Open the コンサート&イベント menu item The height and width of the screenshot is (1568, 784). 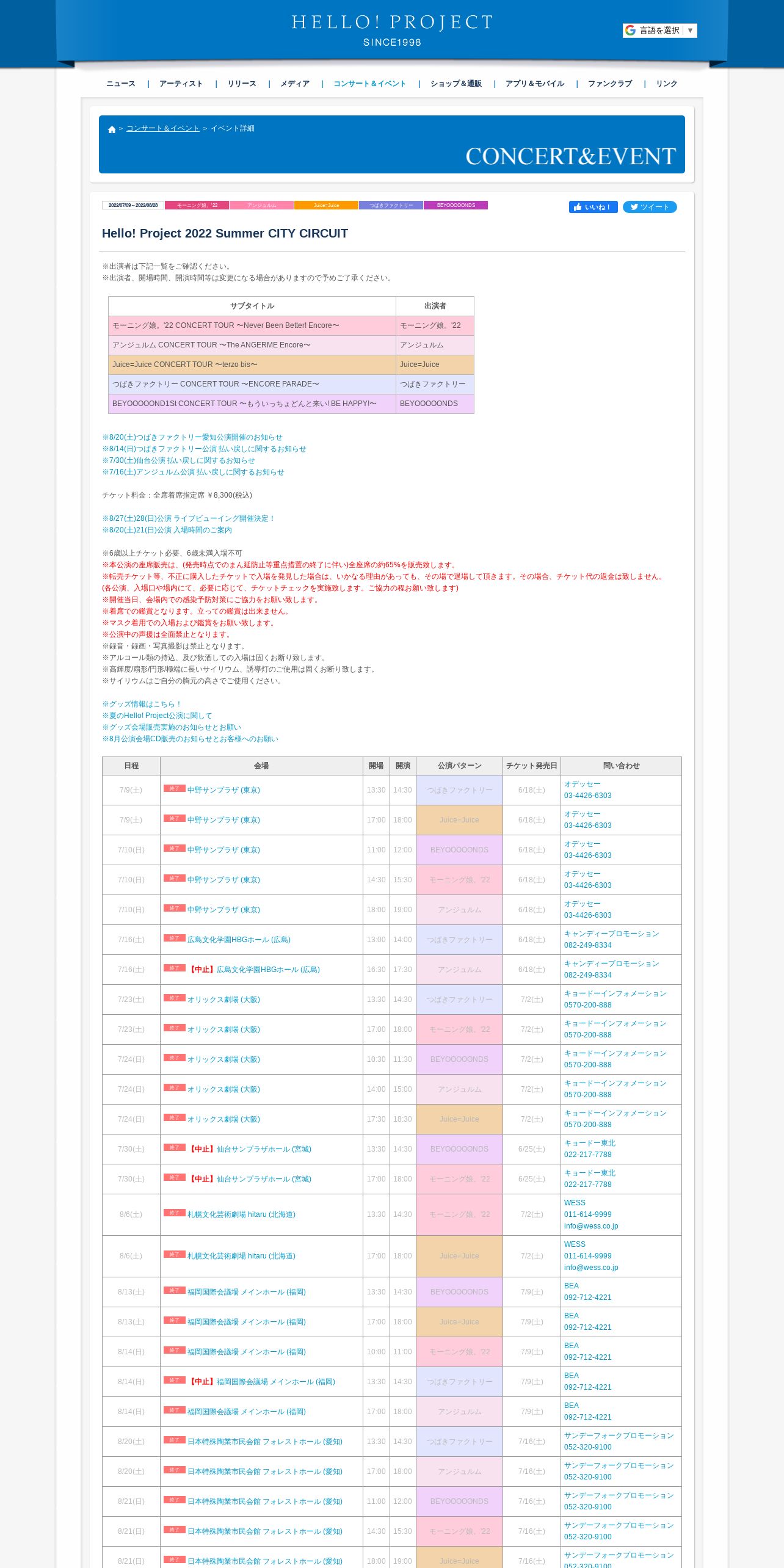[369, 84]
